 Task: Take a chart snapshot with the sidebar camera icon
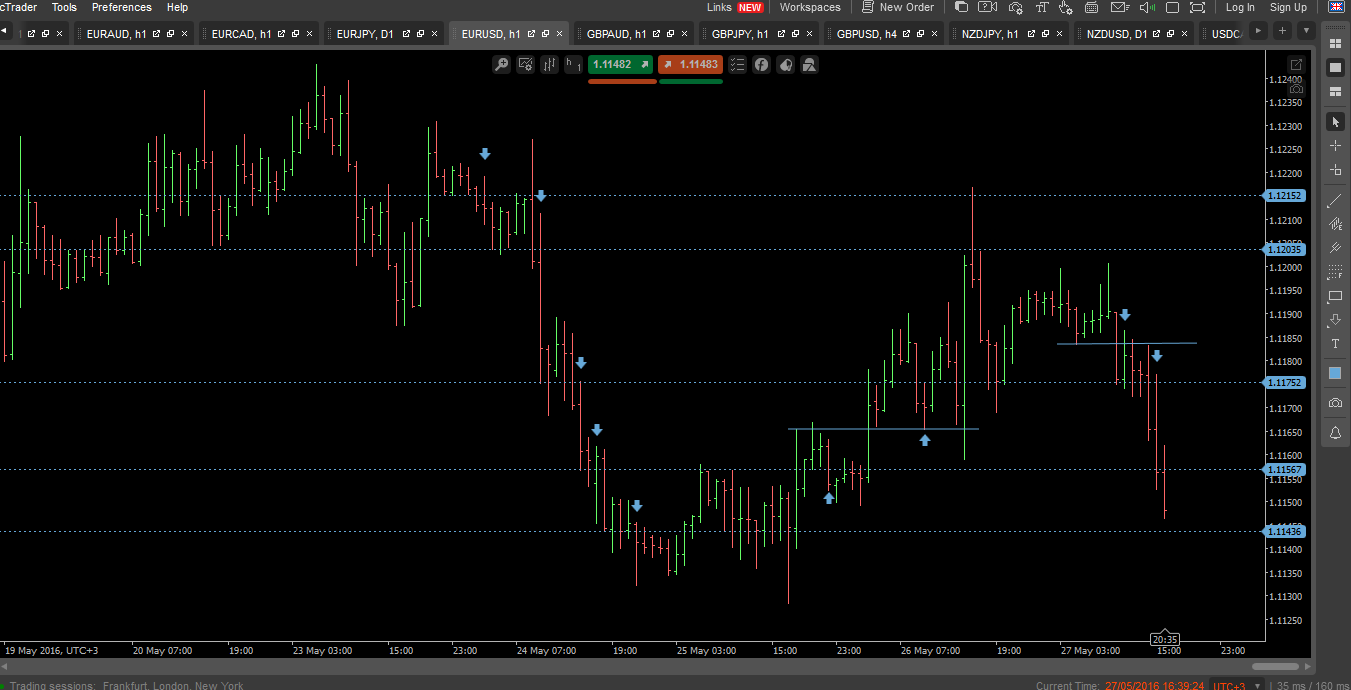point(1335,402)
